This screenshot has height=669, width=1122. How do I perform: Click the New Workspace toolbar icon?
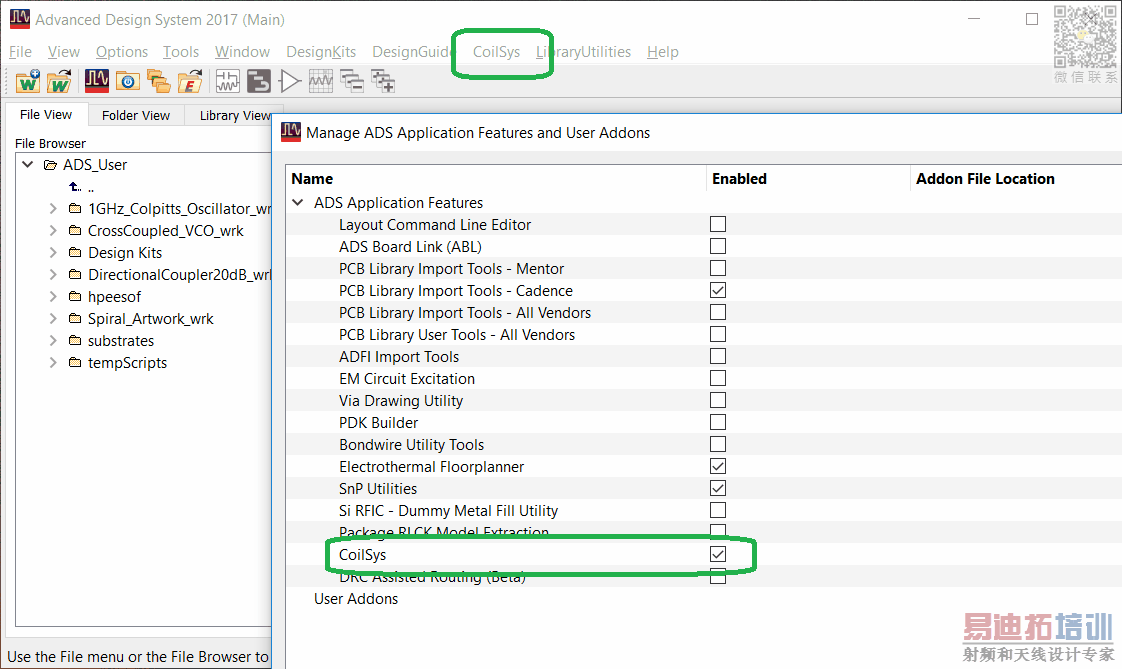point(28,82)
